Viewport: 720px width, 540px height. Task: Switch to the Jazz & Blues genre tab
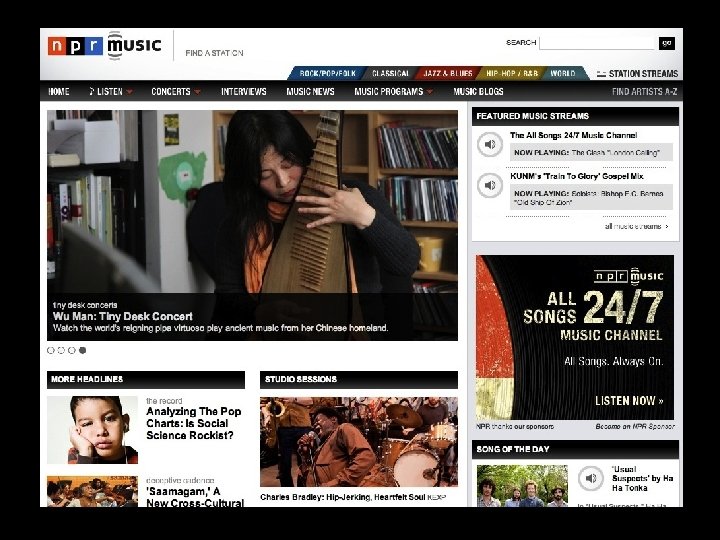point(448,73)
